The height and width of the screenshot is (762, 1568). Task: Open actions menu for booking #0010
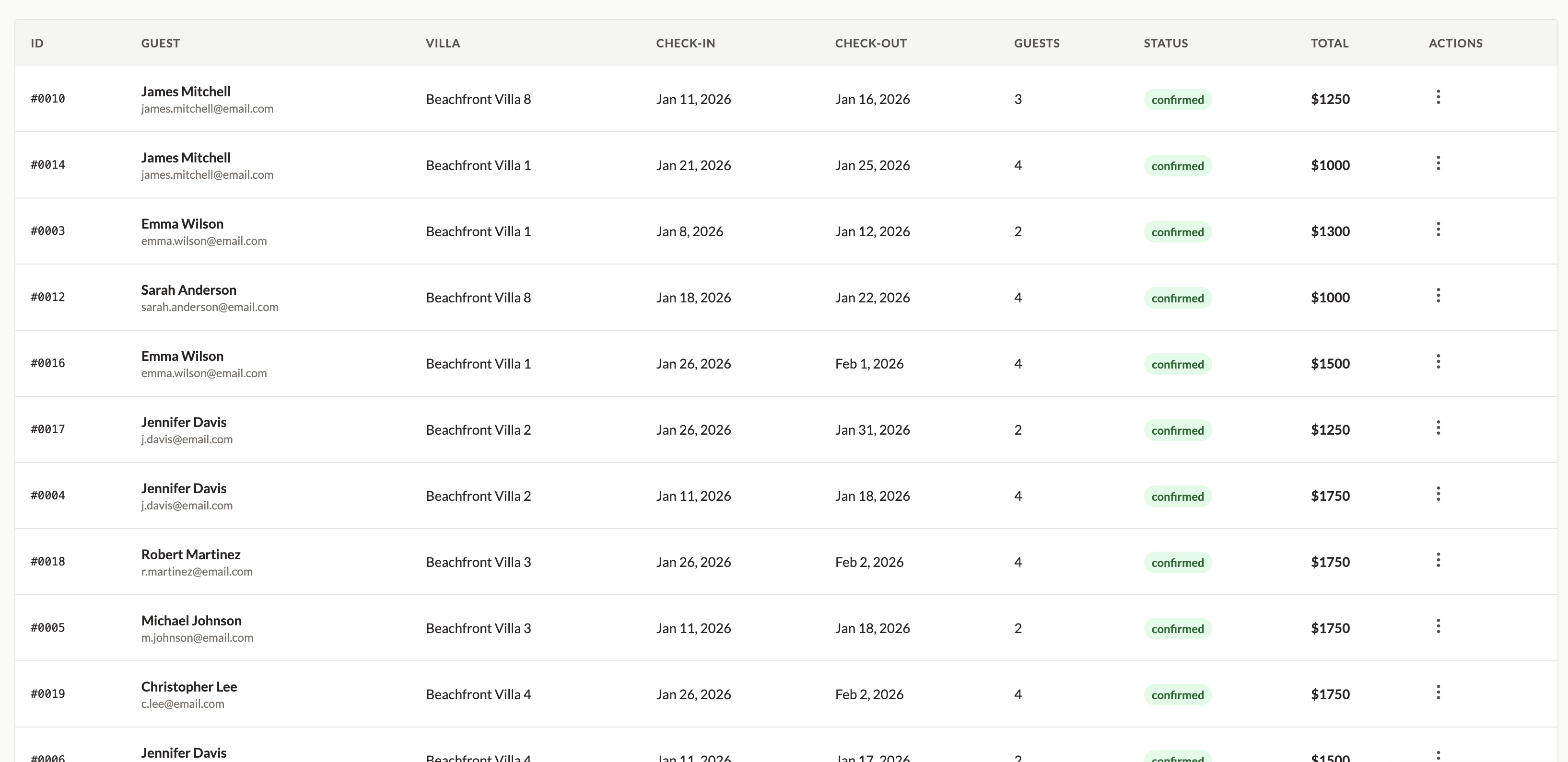pos(1438,97)
